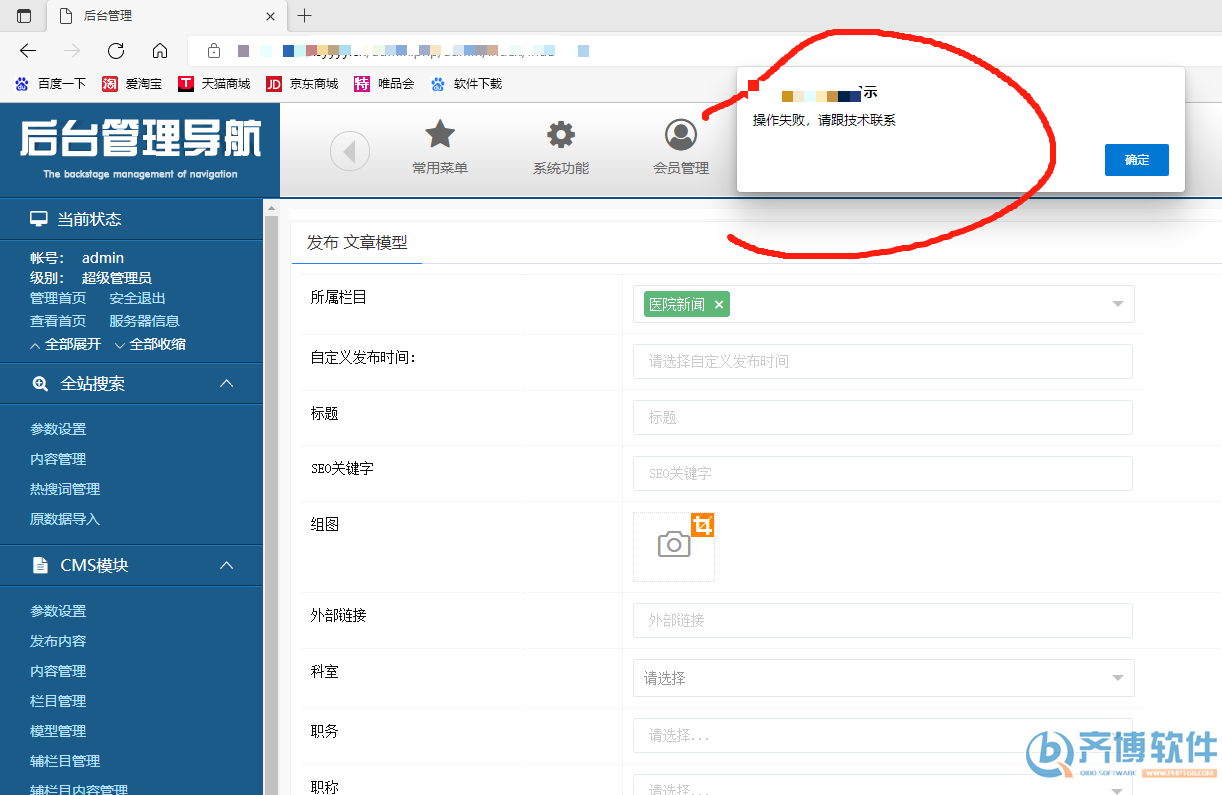Remove the 医院新闻 tag

pyautogui.click(x=719, y=305)
